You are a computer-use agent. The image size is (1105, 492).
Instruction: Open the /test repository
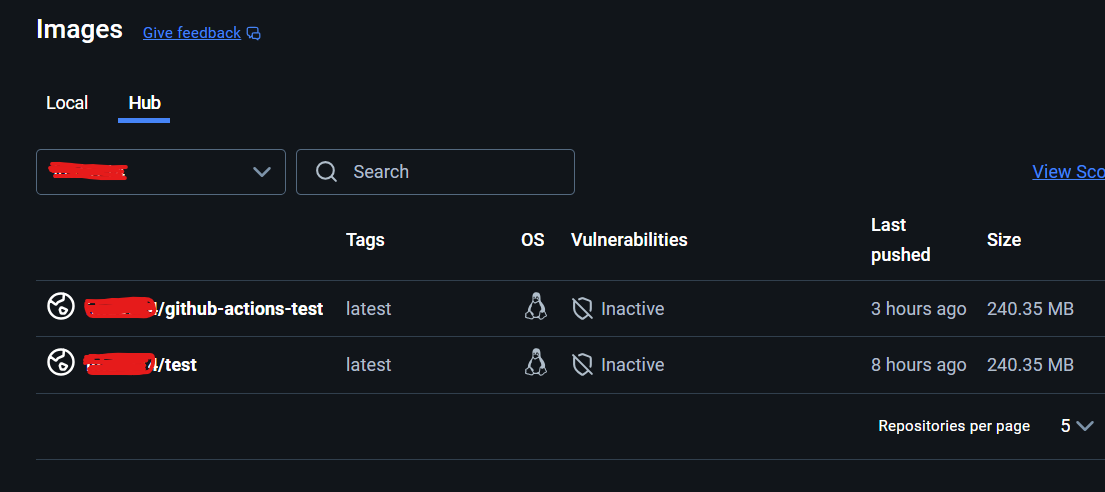[140, 364]
